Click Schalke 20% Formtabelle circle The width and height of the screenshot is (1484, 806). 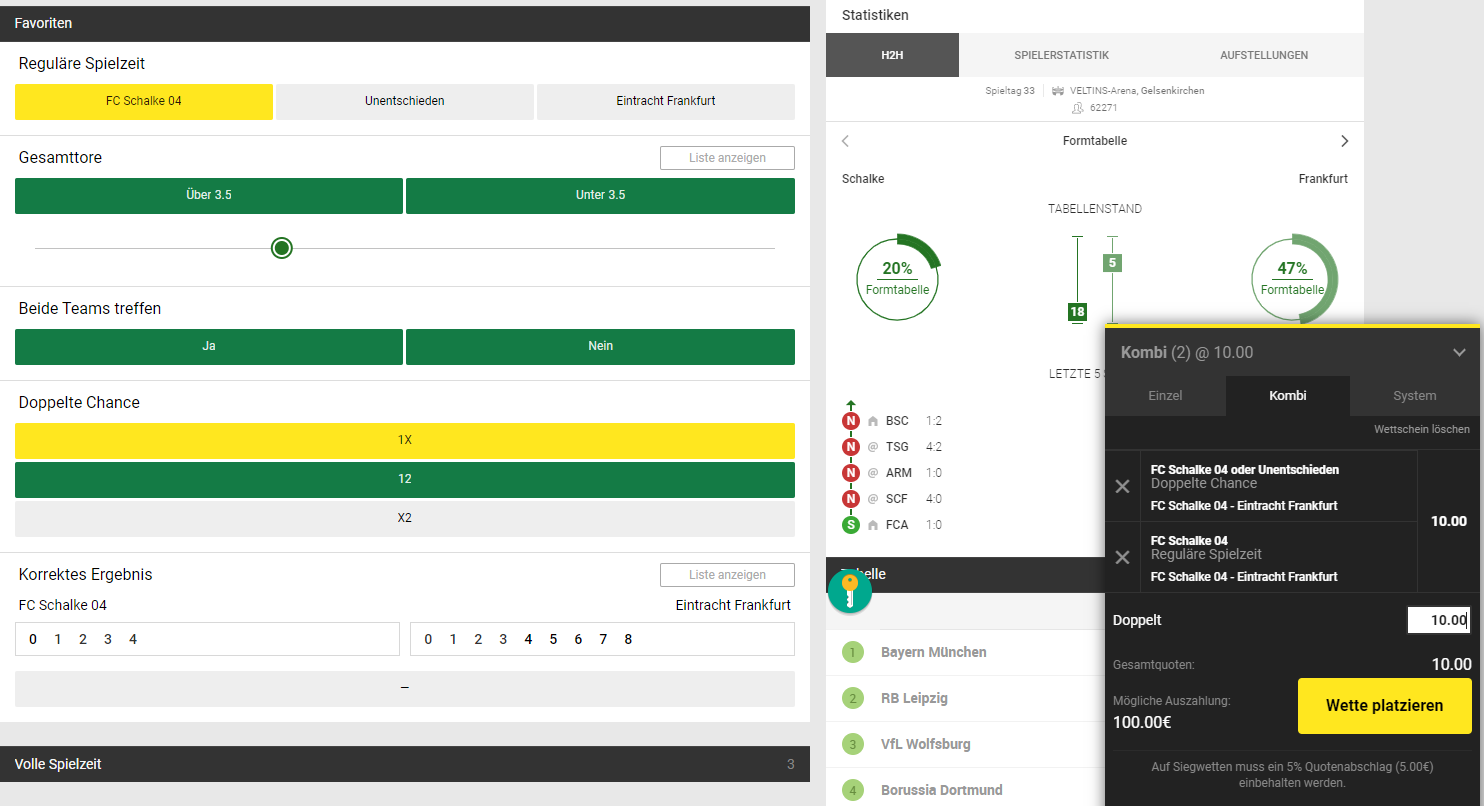(x=898, y=277)
